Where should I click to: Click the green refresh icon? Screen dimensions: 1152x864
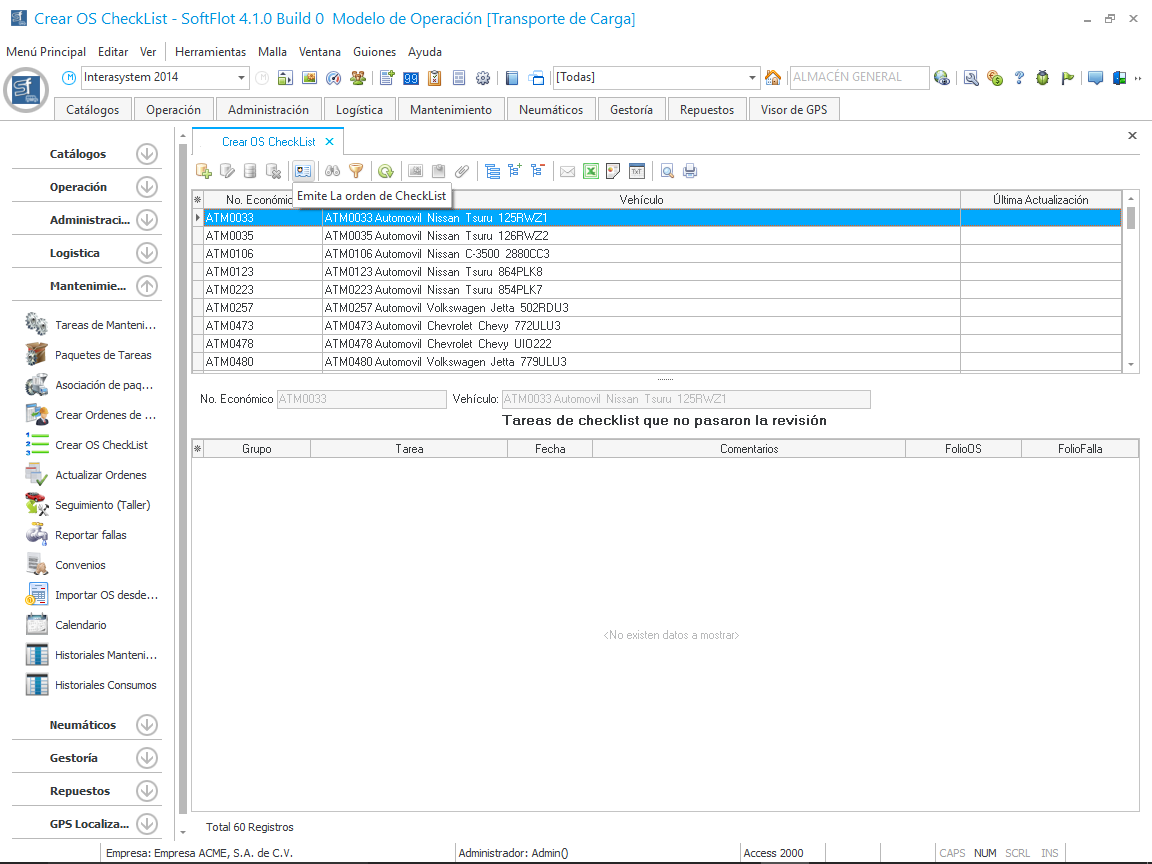[385, 171]
